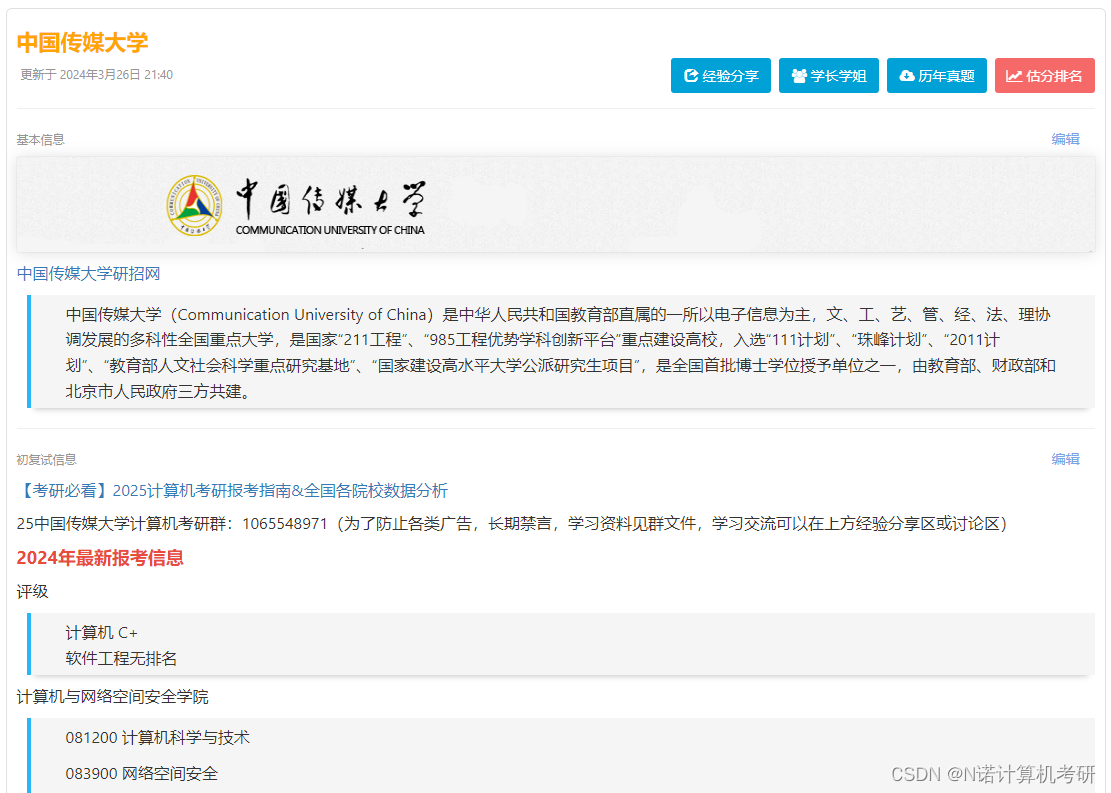Click the 评级 label
The height and width of the screenshot is (793, 1111).
pyautogui.click(x=33, y=592)
